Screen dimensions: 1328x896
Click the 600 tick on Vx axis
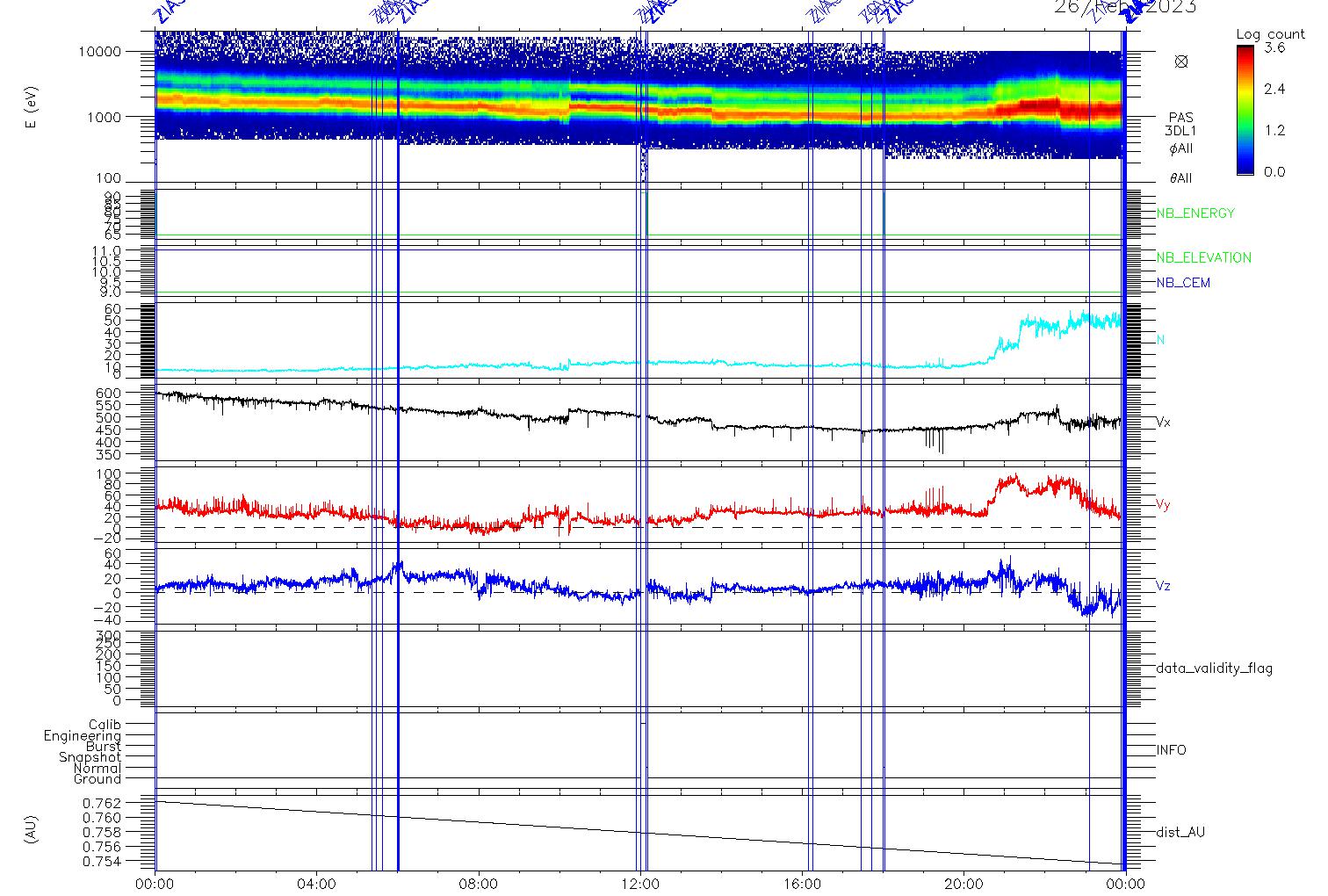pos(110,394)
